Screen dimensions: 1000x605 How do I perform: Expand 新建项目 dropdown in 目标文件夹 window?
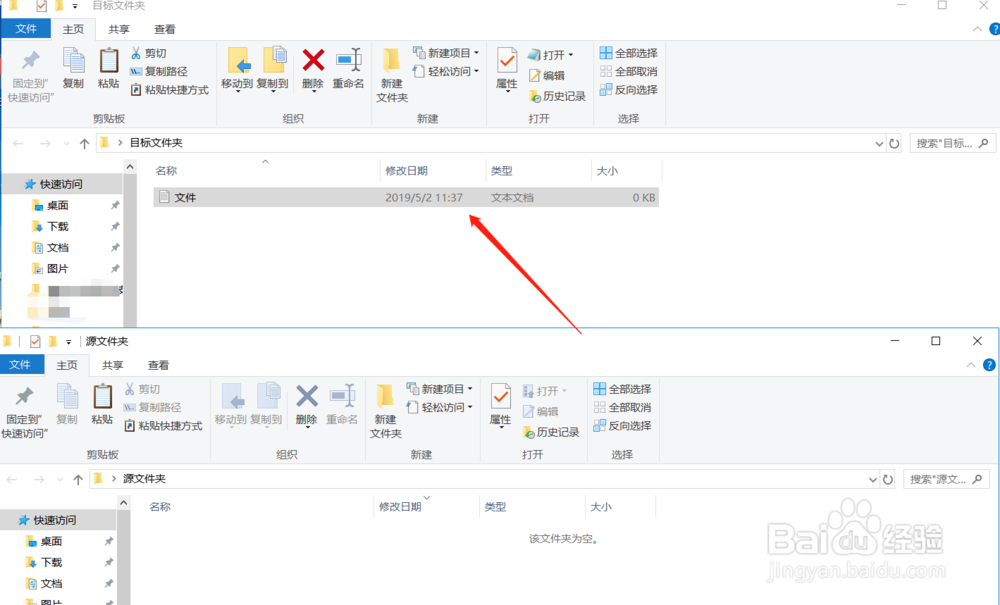click(x=476, y=53)
